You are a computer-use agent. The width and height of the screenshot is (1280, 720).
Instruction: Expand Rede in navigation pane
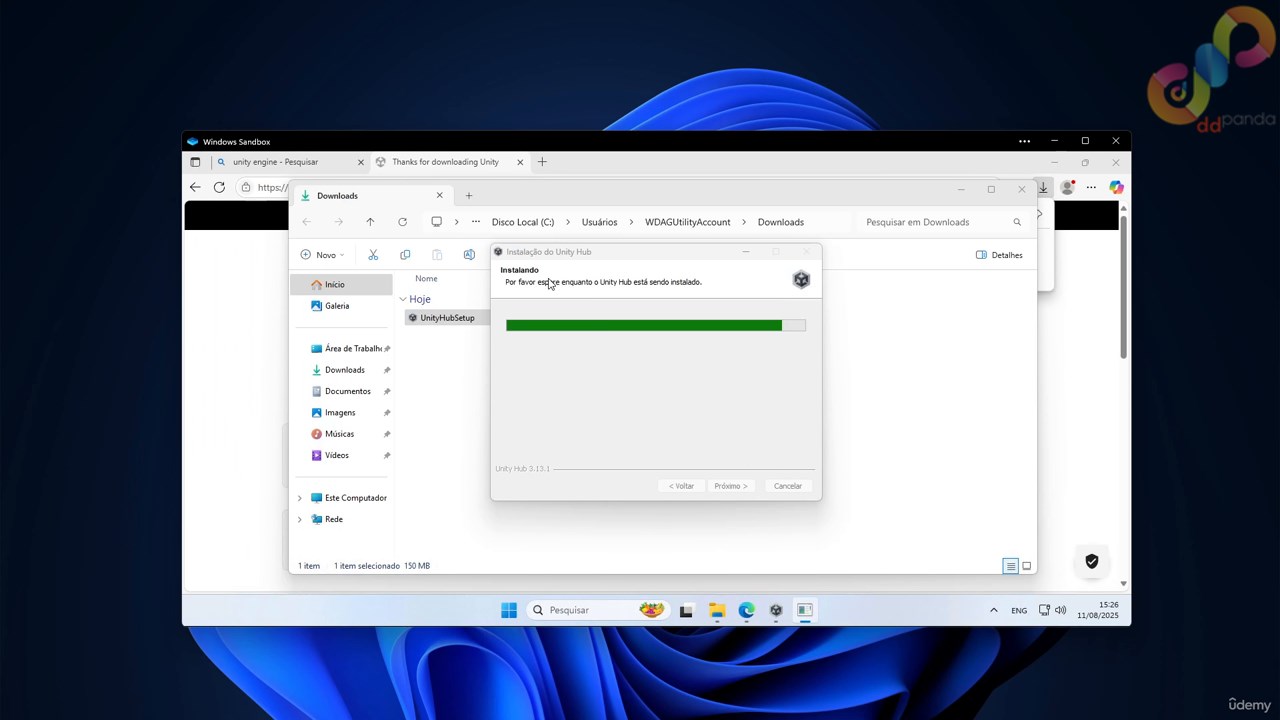(x=299, y=519)
